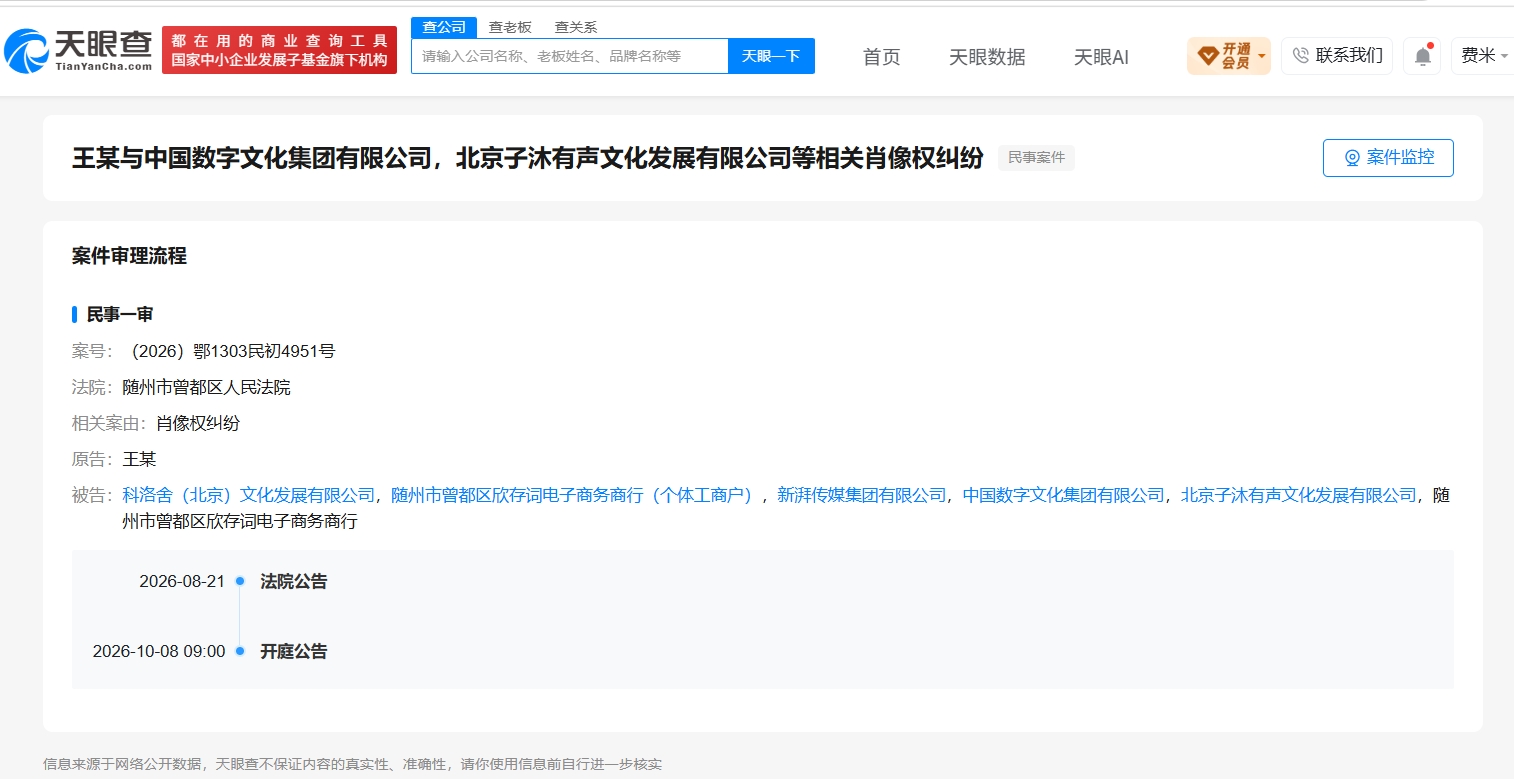Click the 天眼一下 search button
The width and height of the screenshot is (1514, 779).
coord(771,56)
